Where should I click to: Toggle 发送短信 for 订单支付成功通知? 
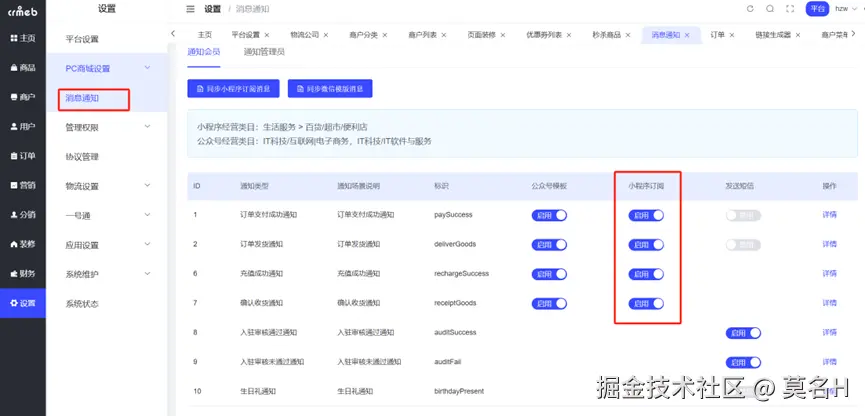pyautogui.click(x=743, y=215)
